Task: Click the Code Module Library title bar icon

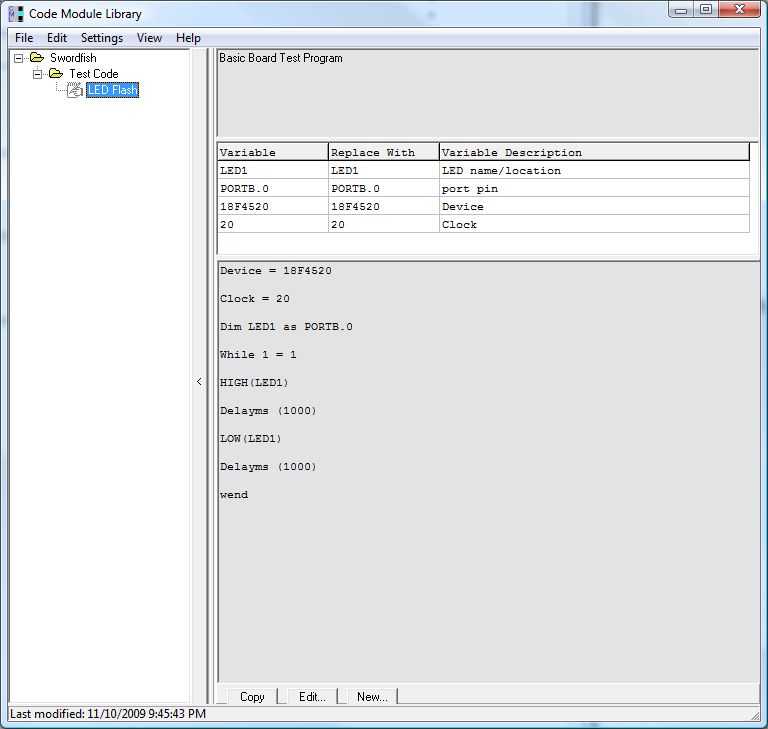Action: click(x=16, y=14)
